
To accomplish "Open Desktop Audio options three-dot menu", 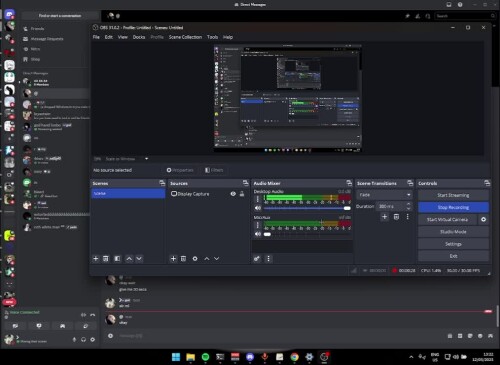I will [x=257, y=199].
